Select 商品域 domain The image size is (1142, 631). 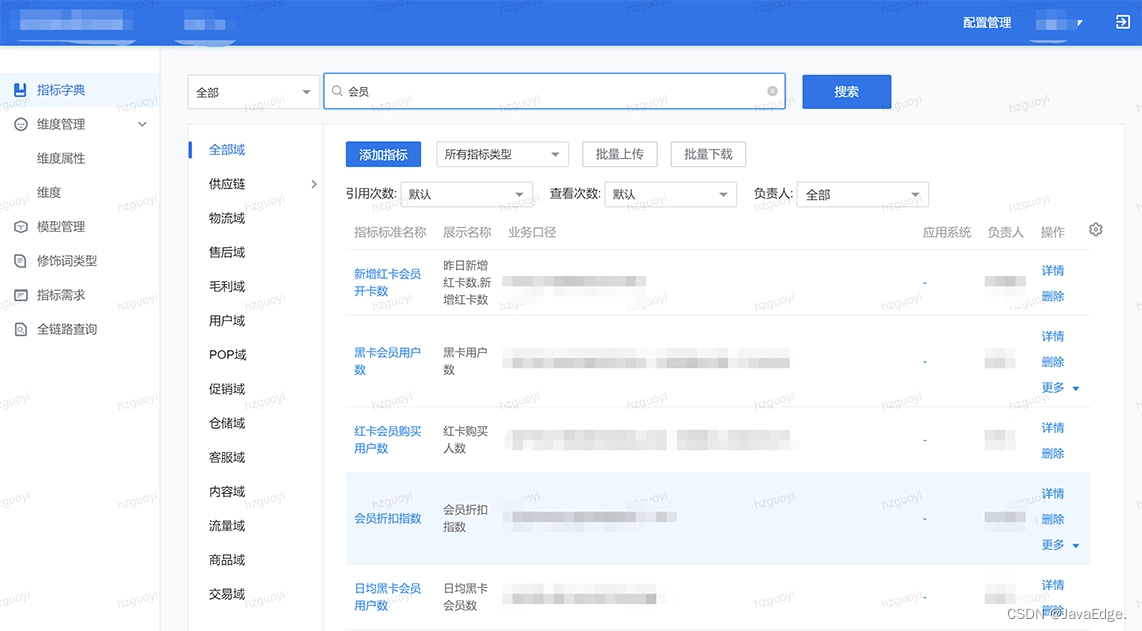227,560
